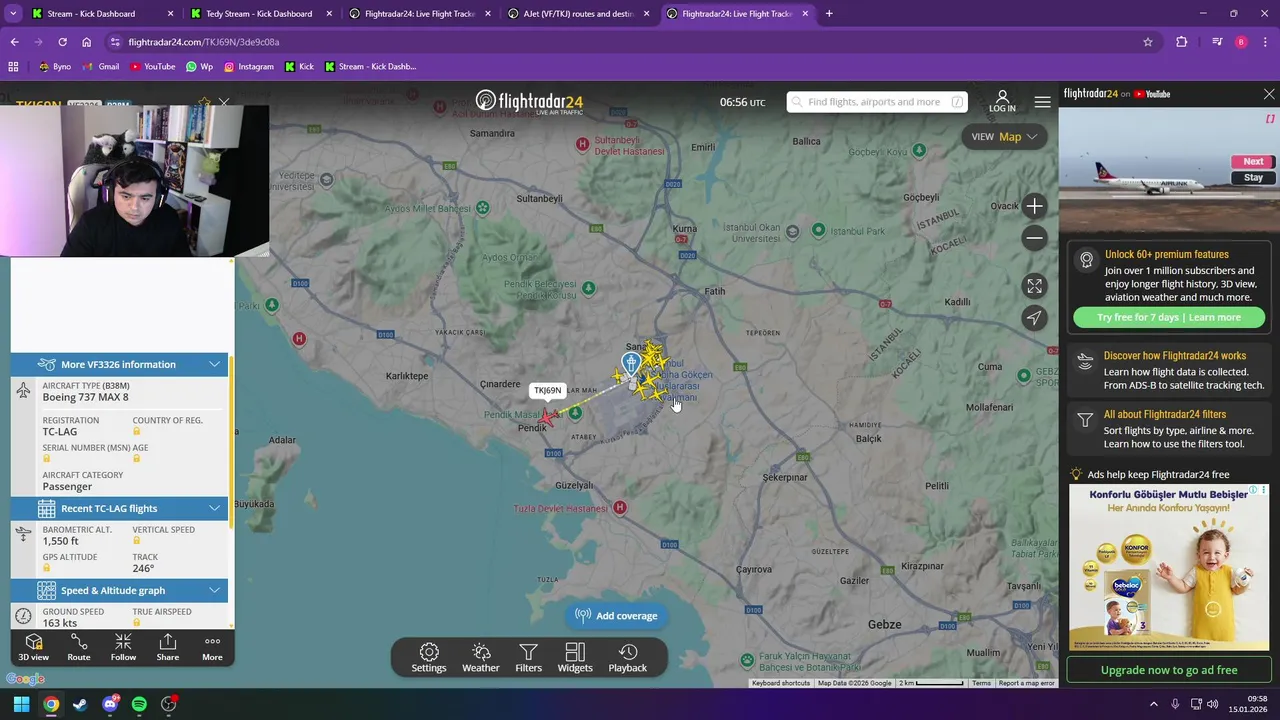
Task: Click the Add coverage button
Action: coord(616,616)
